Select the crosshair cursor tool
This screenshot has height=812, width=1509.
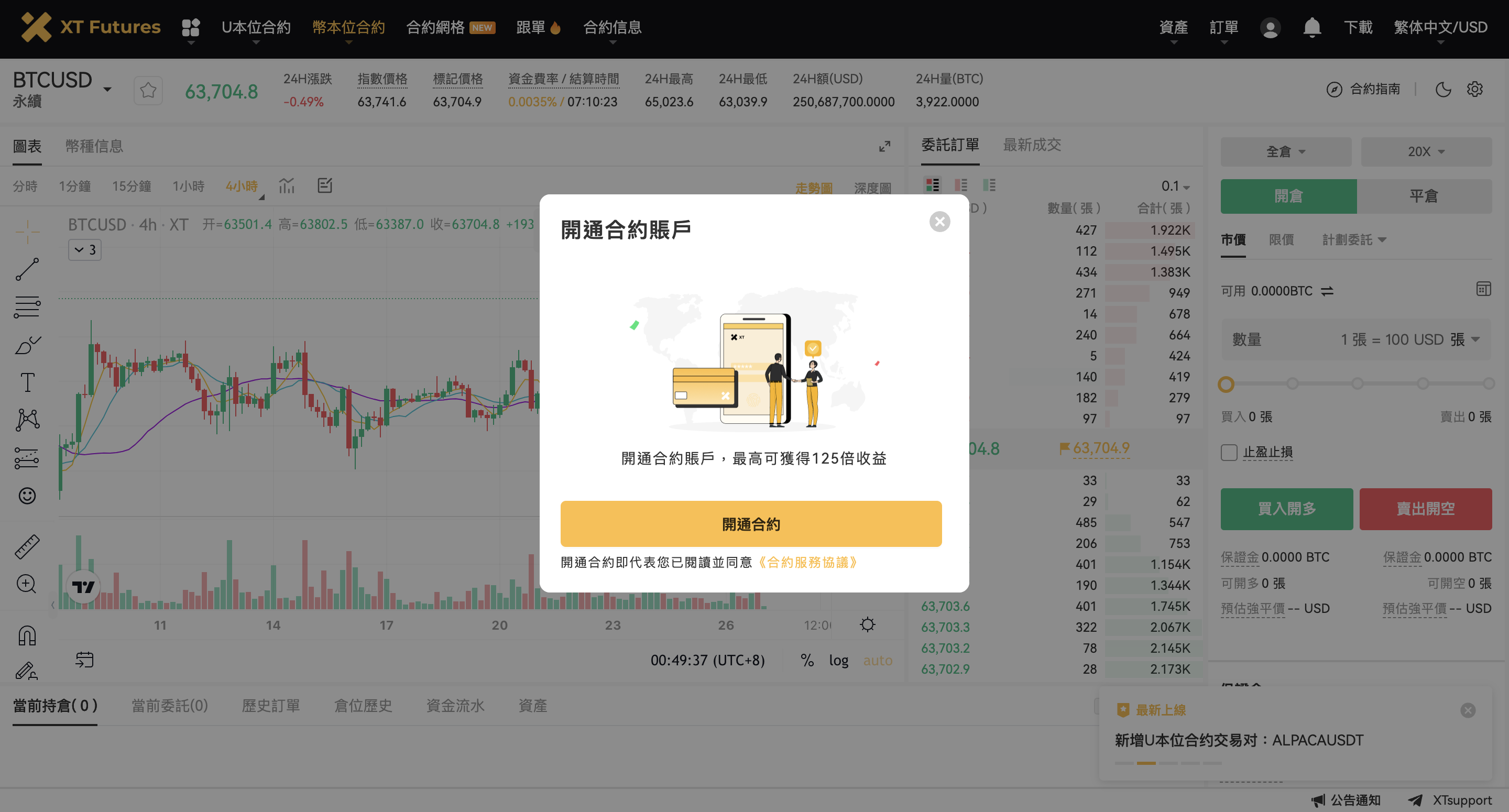(27, 232)
